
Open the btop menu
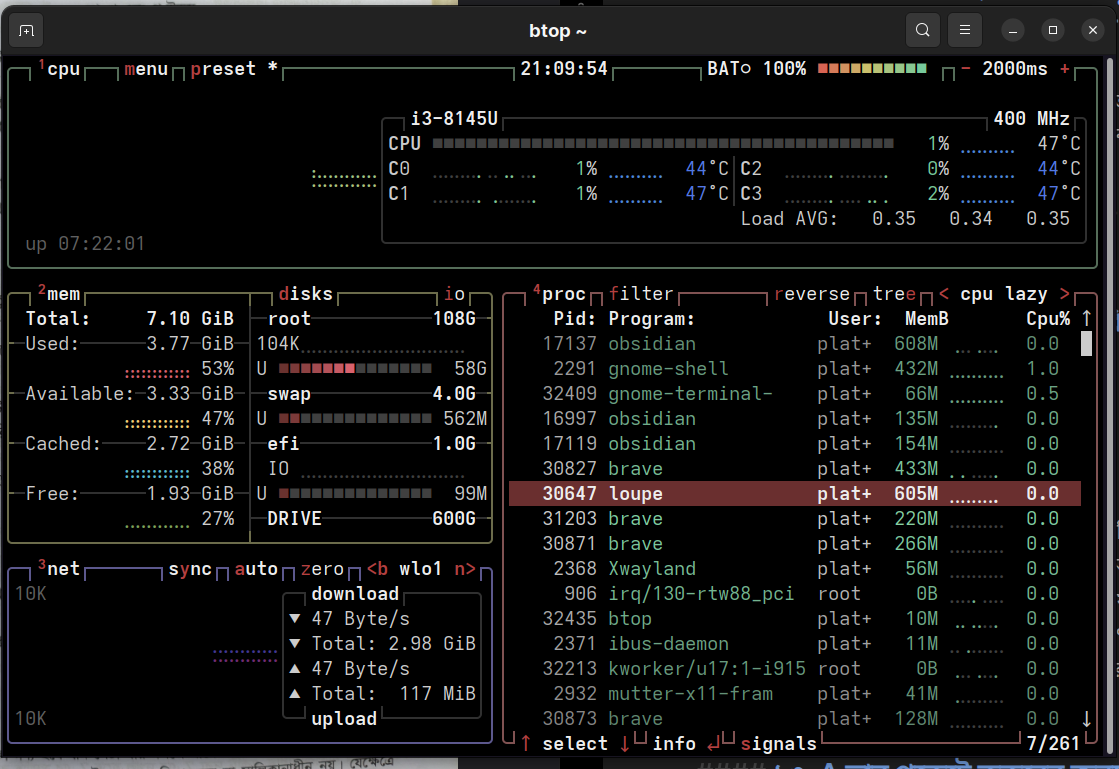146,69
